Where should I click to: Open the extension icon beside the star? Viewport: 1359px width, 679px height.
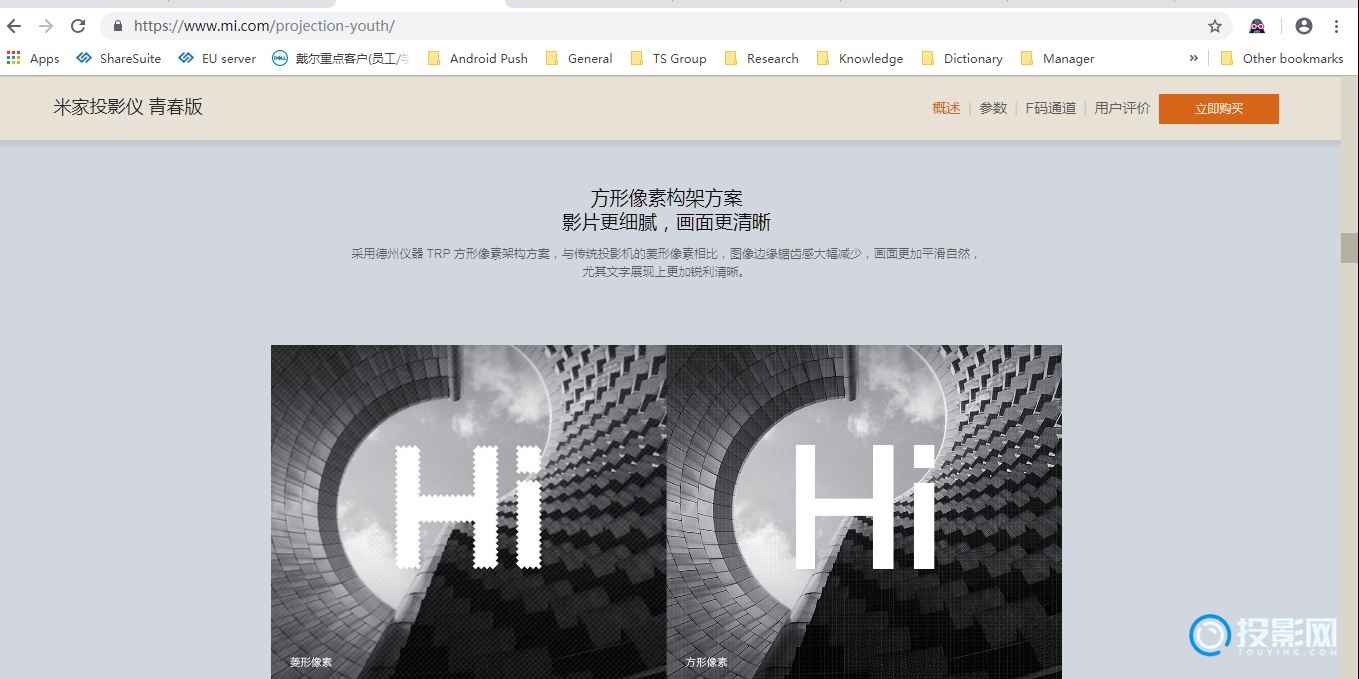coord(1257,26)
